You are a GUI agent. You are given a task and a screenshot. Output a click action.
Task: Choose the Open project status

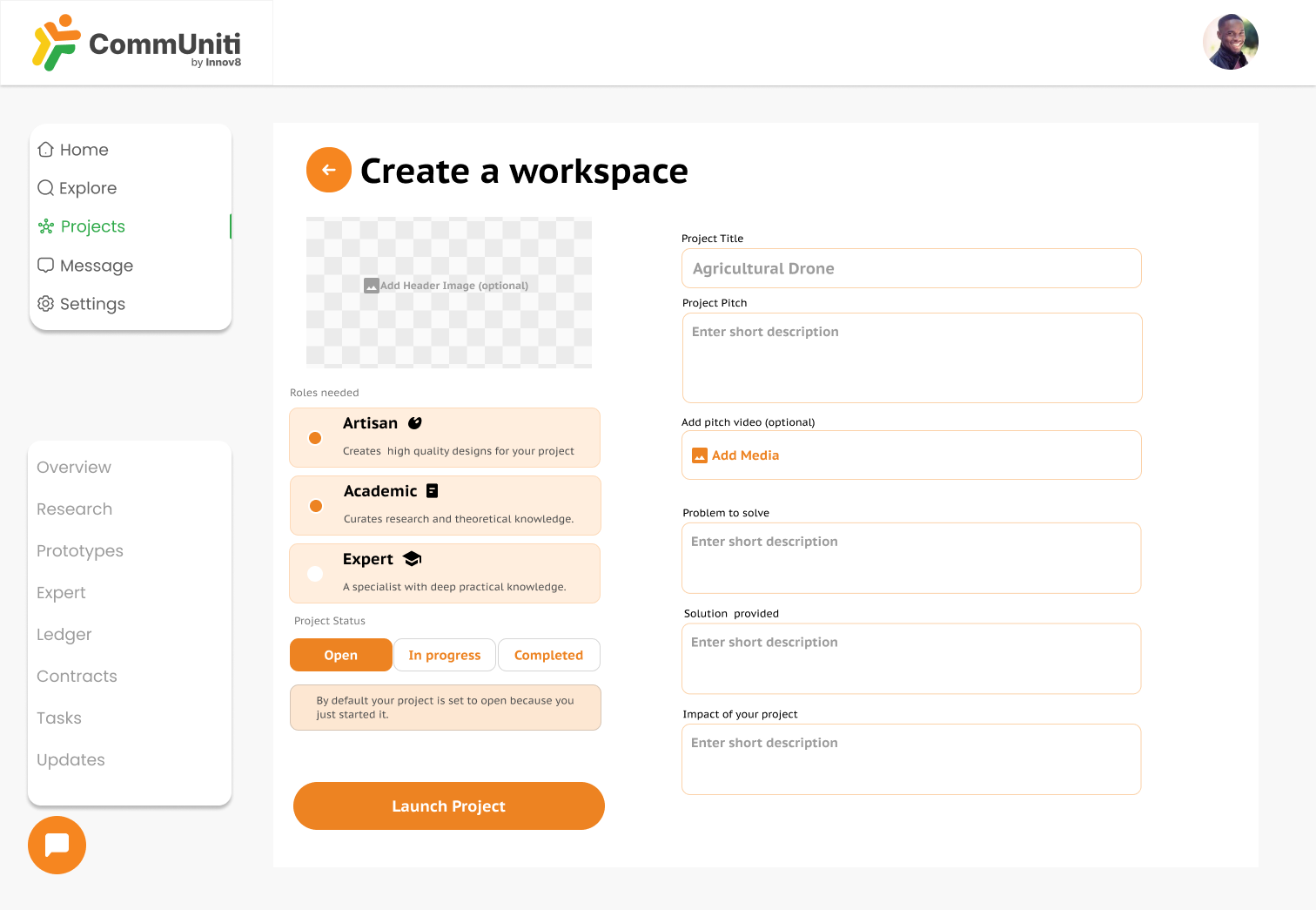coord(340,655)
